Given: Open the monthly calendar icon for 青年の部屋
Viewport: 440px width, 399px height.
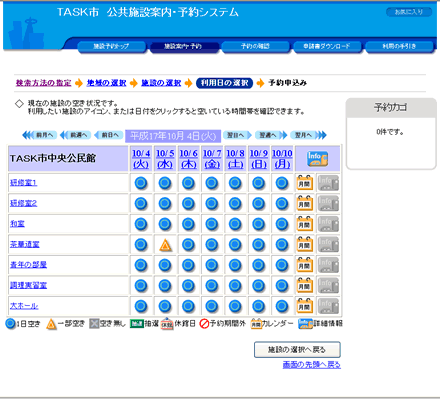Looking at the screenshot, I should [x=305, y=265].
